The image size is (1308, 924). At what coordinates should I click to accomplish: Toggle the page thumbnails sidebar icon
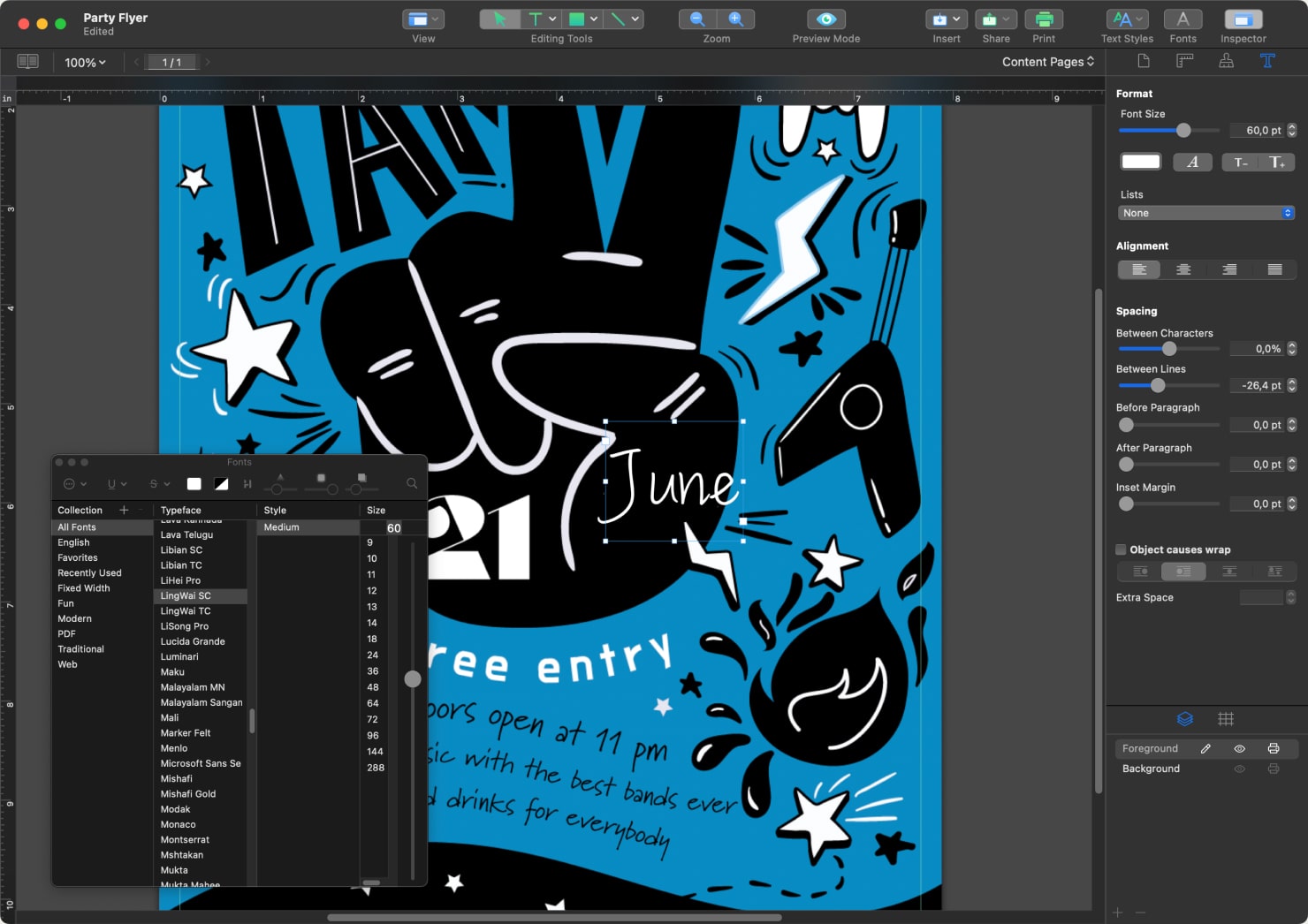coord(28,61)
